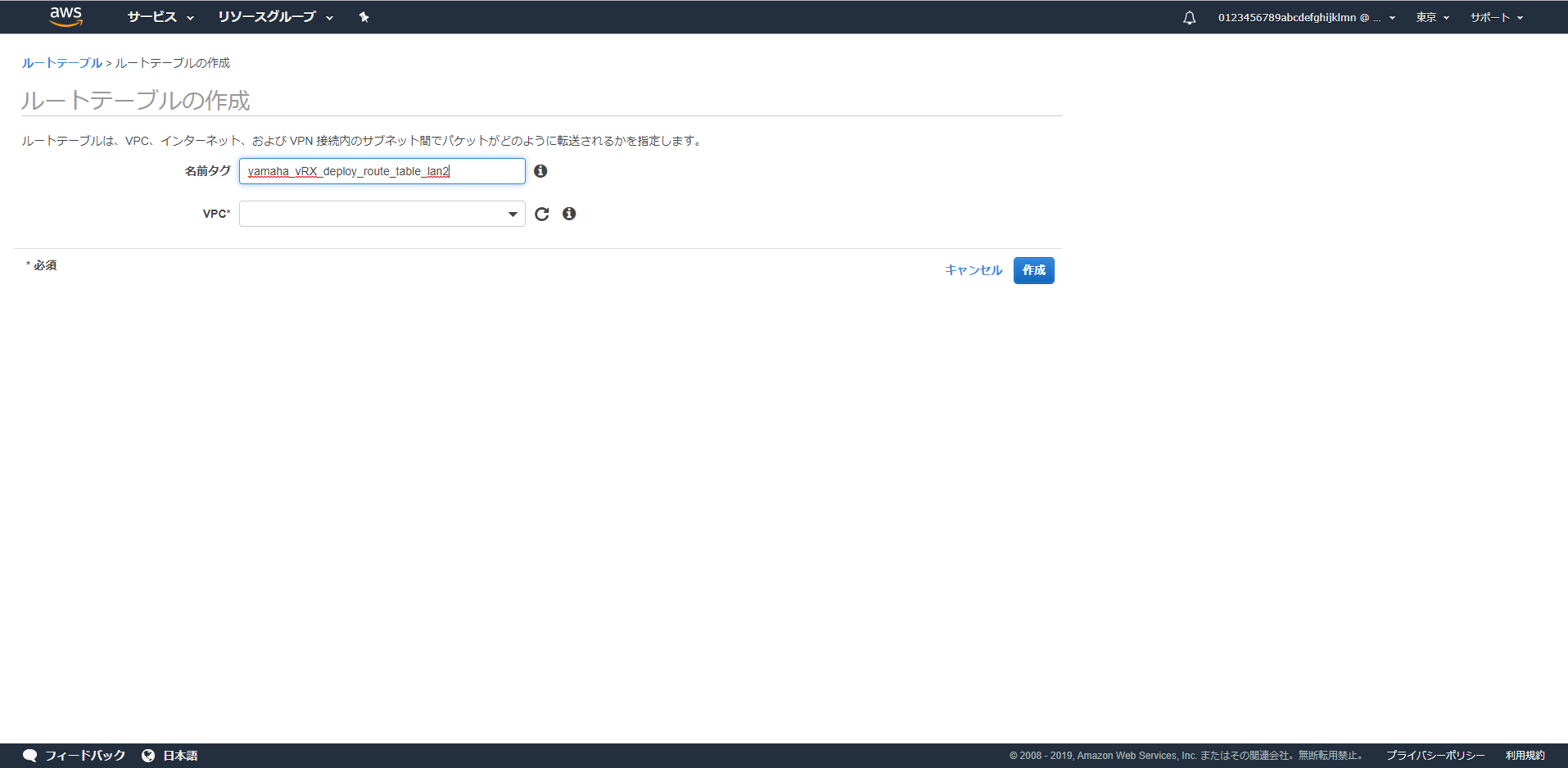This screenshot has height=768, width=1568.
Task: Open the 利用規約 footer link
Action: (1525, 755)
